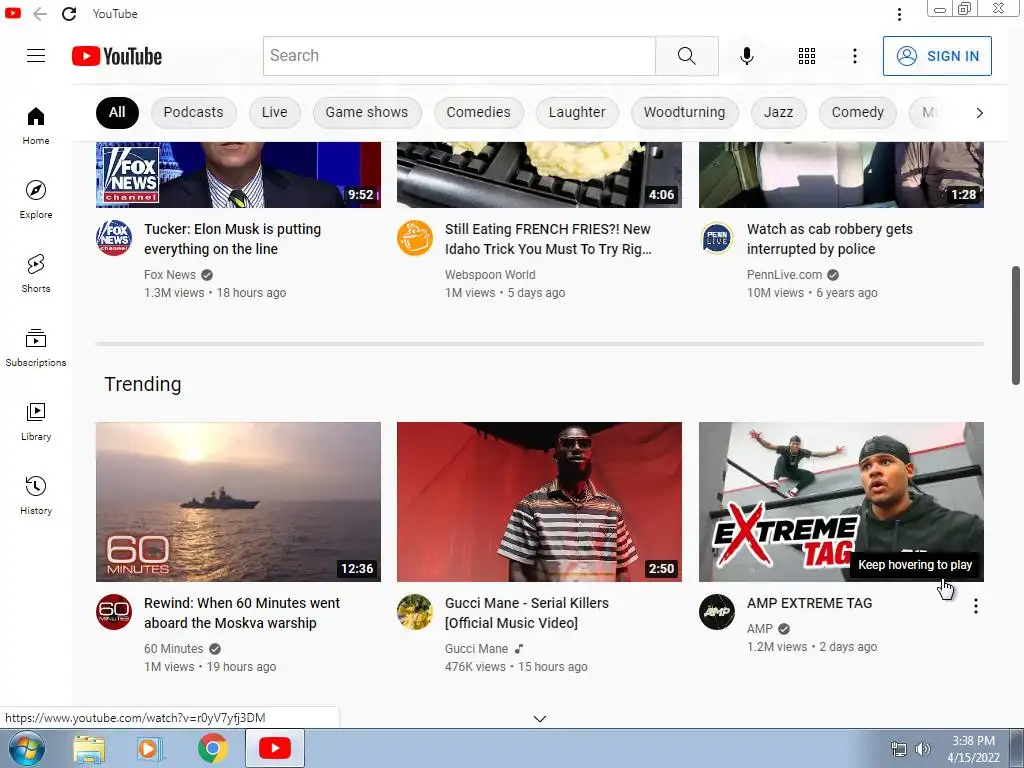Open title 'Rewind: When 60 Minutes went aboard'
Viewport: 1024px width, 768px height.
coord(242,613)
